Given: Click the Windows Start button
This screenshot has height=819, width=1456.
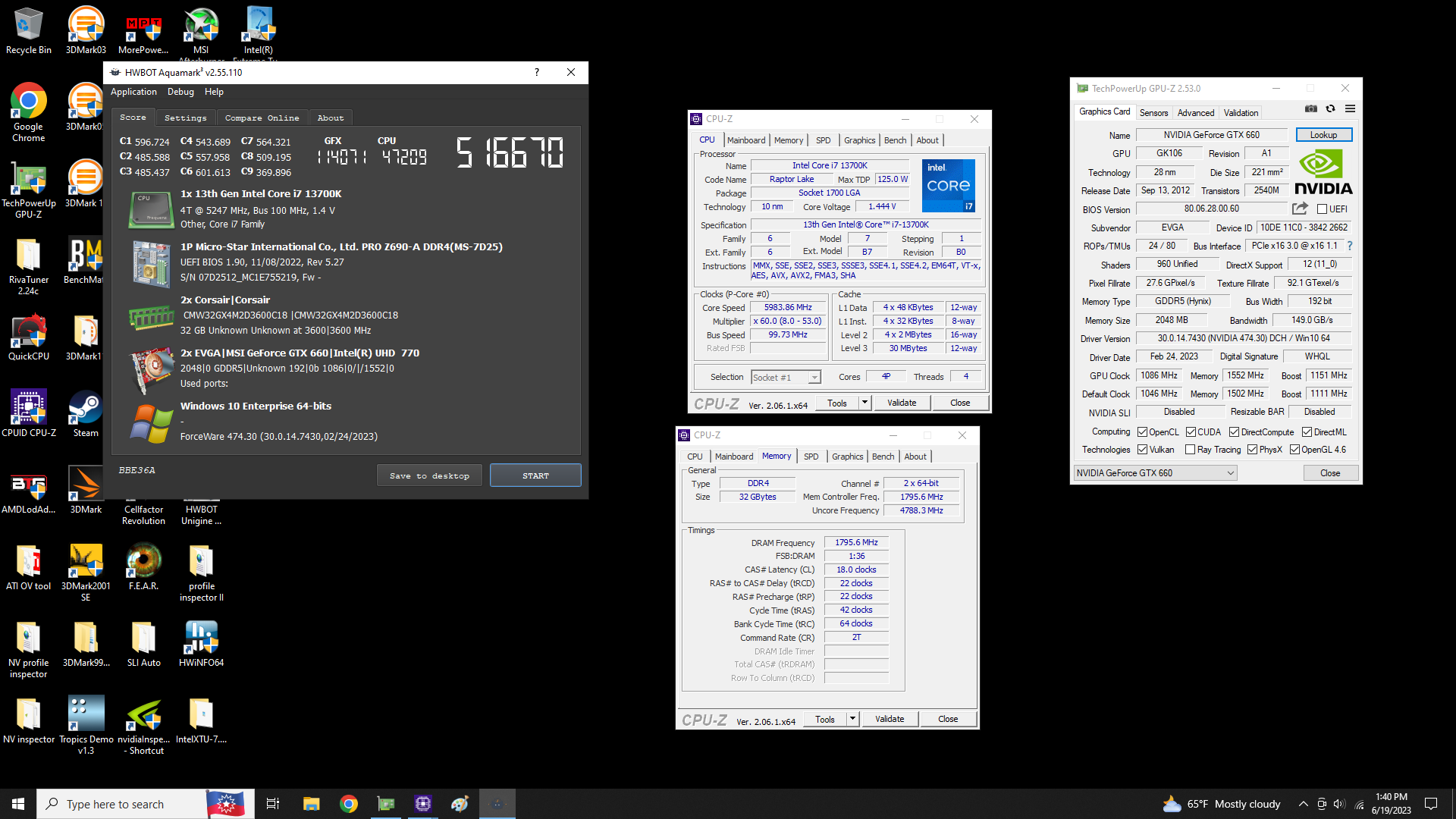Looking at the screenshot, I should point(18,804).
